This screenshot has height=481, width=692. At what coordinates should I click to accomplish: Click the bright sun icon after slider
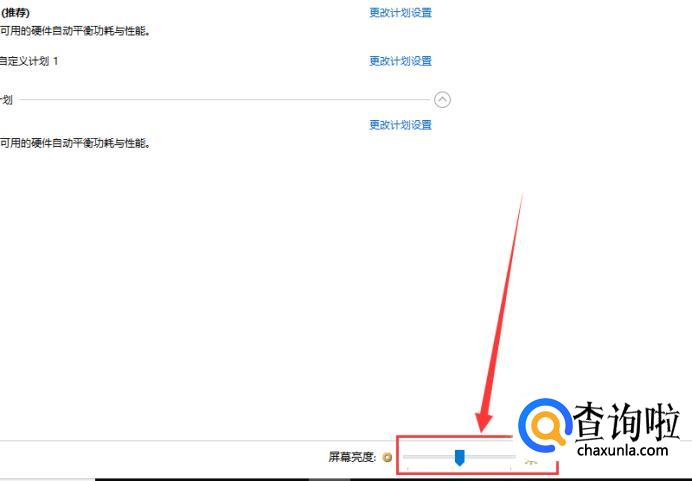coord(530,461)
